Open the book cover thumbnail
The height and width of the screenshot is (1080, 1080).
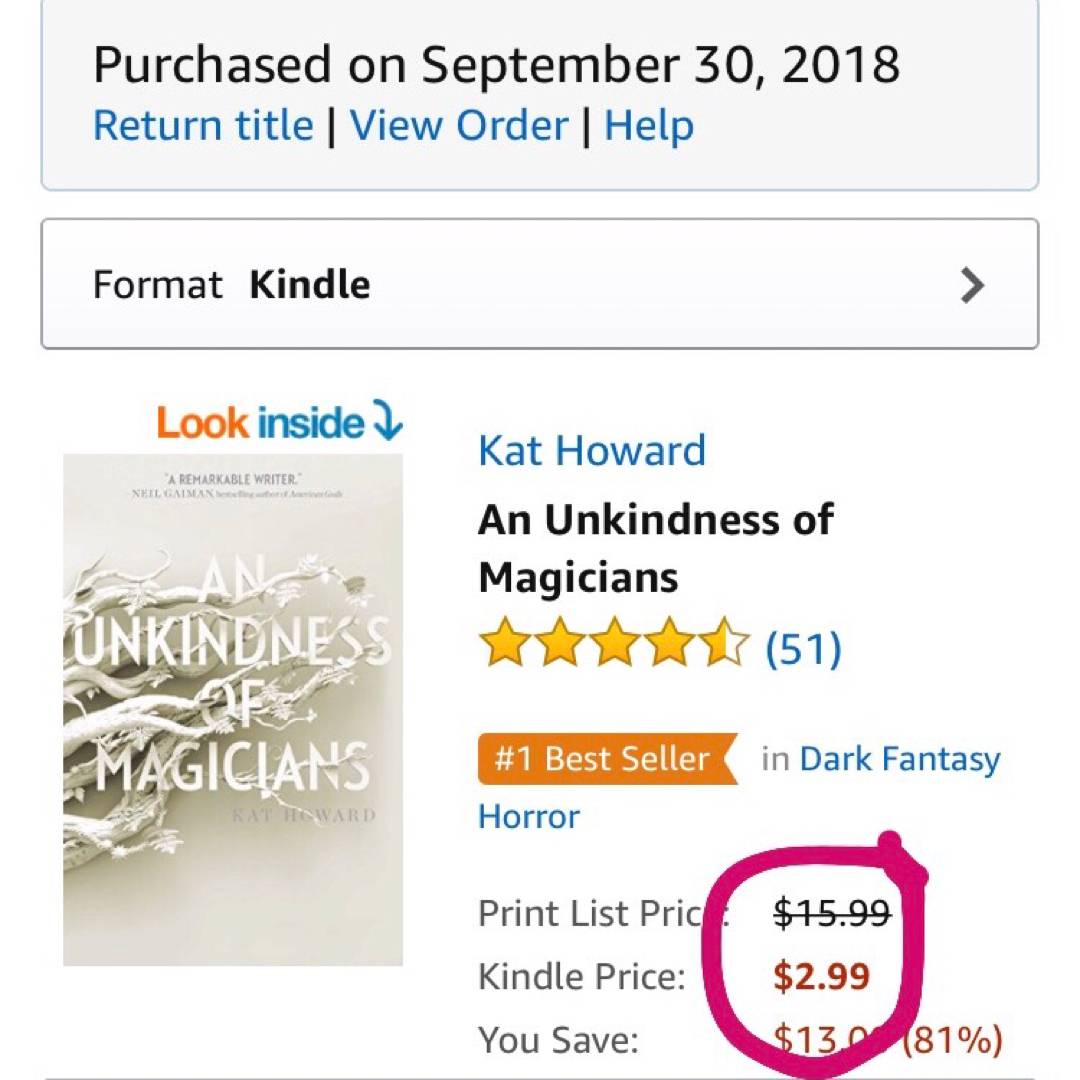[233, 710]
